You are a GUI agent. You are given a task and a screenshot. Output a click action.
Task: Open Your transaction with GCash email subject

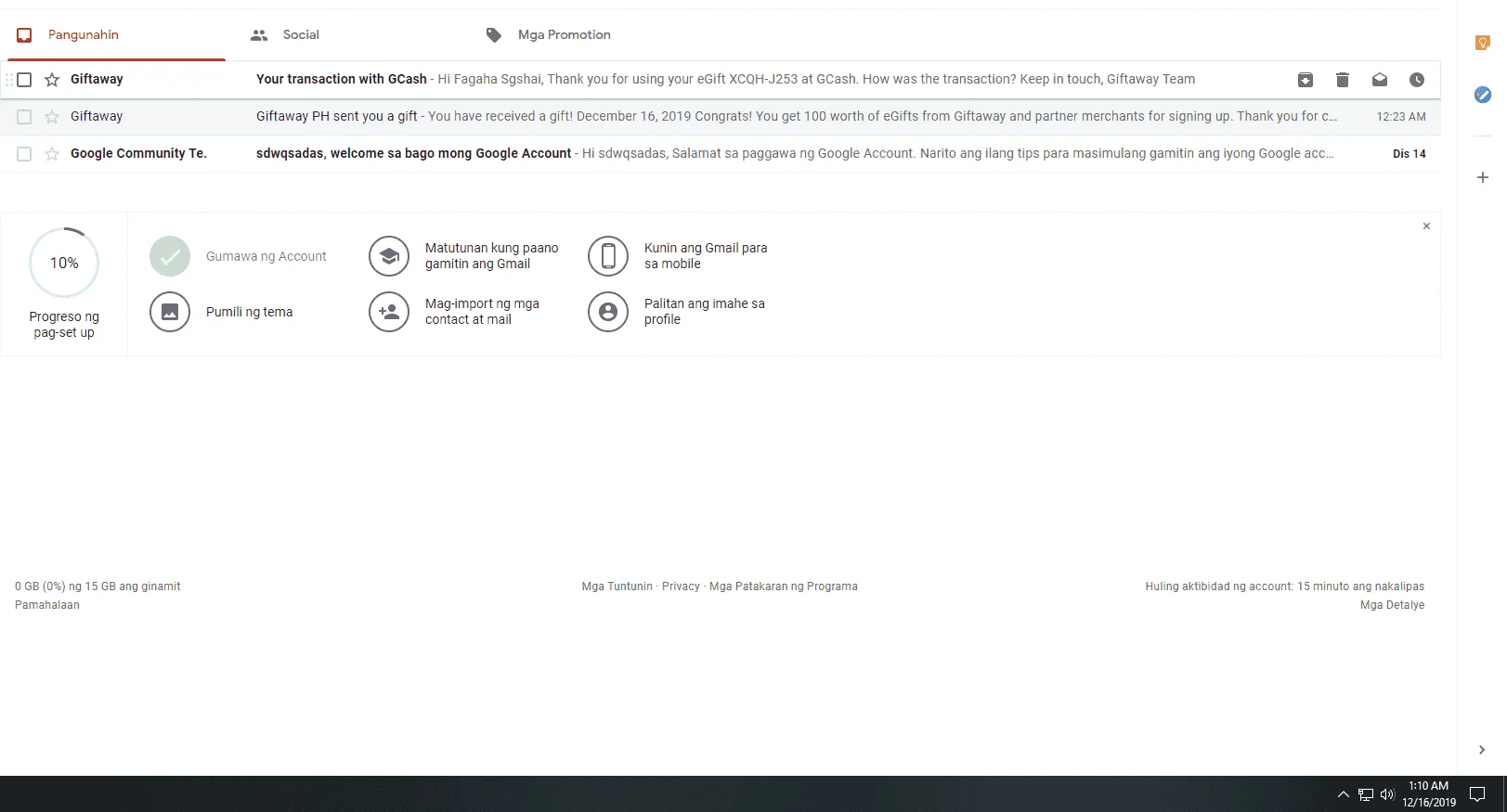pyautogui.click(x=342, y=79)
